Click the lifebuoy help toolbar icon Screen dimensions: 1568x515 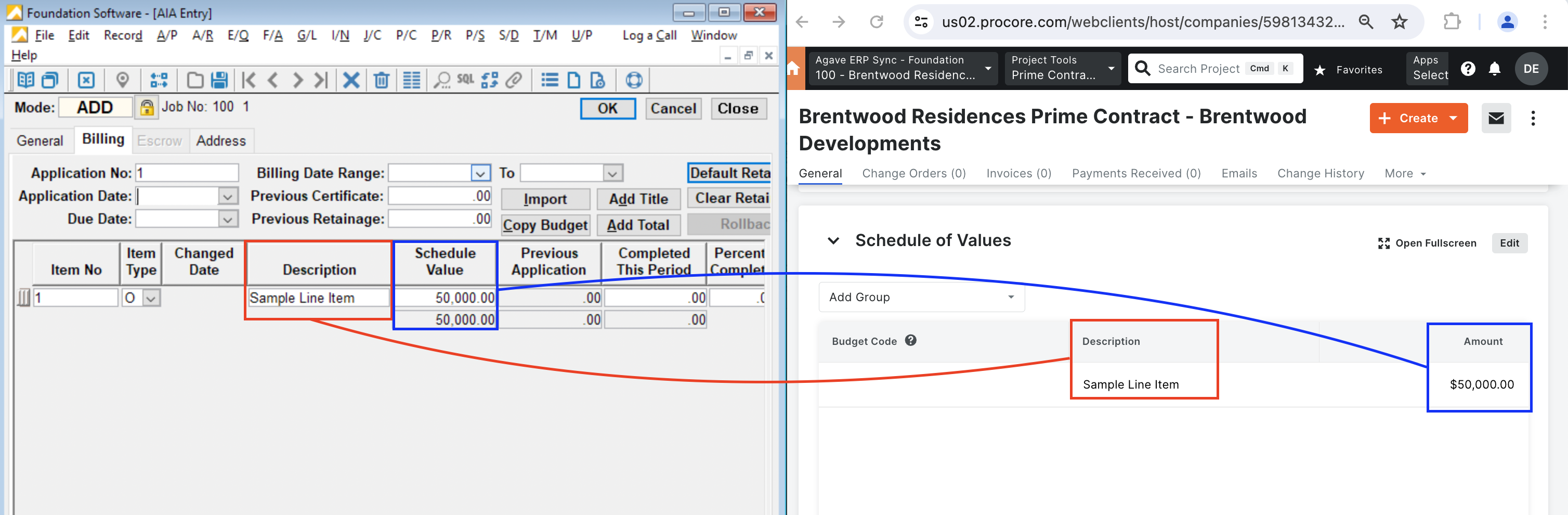(634, 80)
